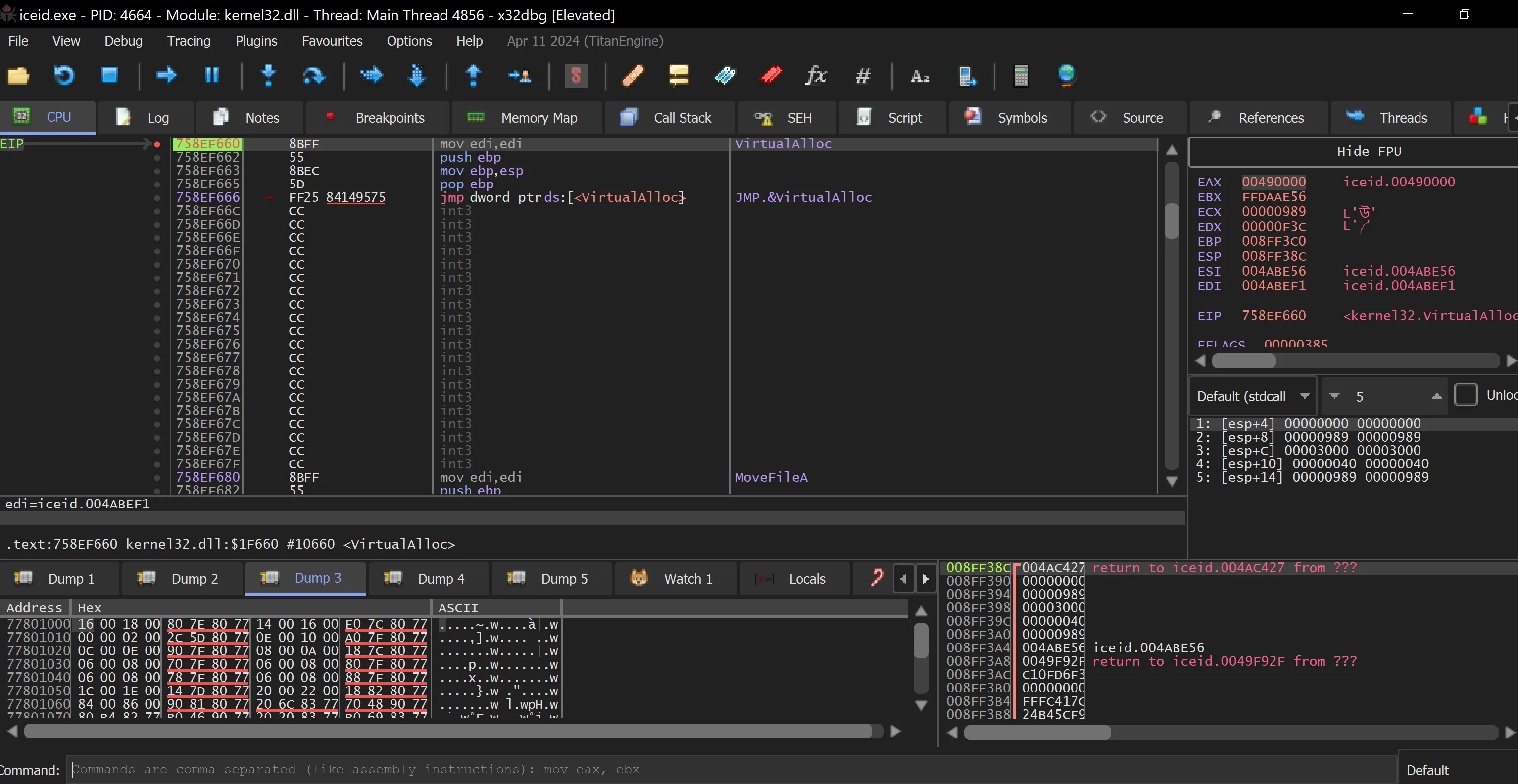Restart the debugged program

point(64,75)
